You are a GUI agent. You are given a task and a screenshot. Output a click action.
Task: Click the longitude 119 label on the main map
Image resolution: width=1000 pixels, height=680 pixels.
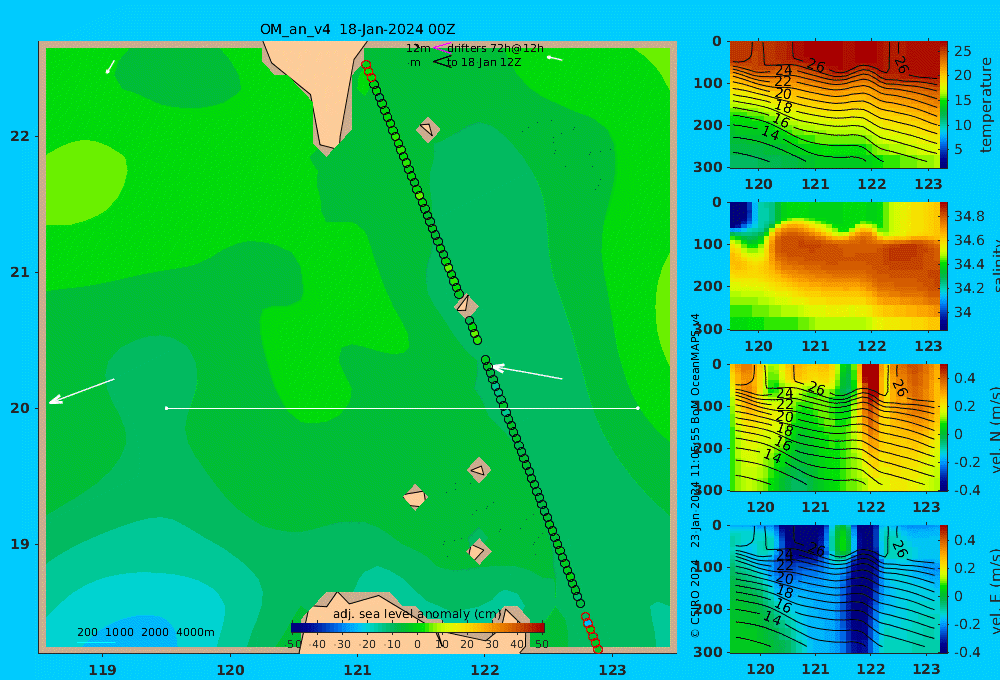point(102,670)
